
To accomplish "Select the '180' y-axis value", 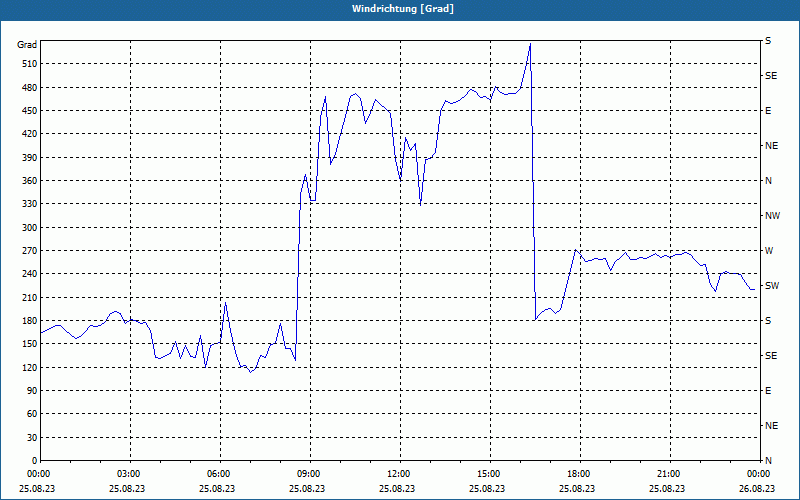I will 30,321.
